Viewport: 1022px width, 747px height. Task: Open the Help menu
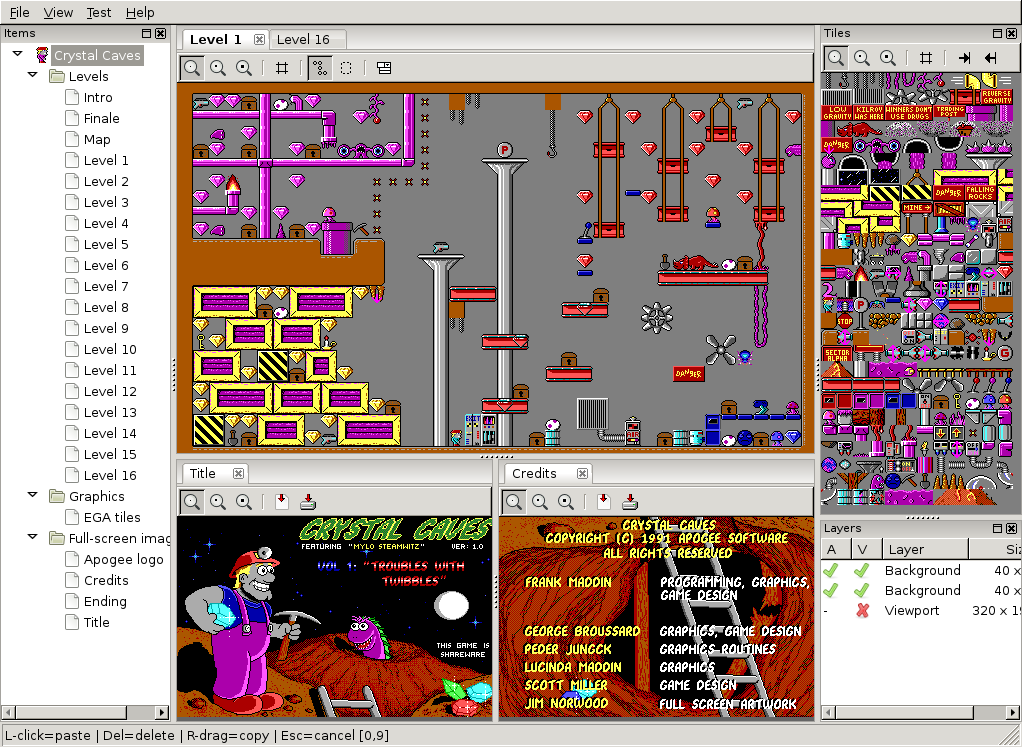140,12
